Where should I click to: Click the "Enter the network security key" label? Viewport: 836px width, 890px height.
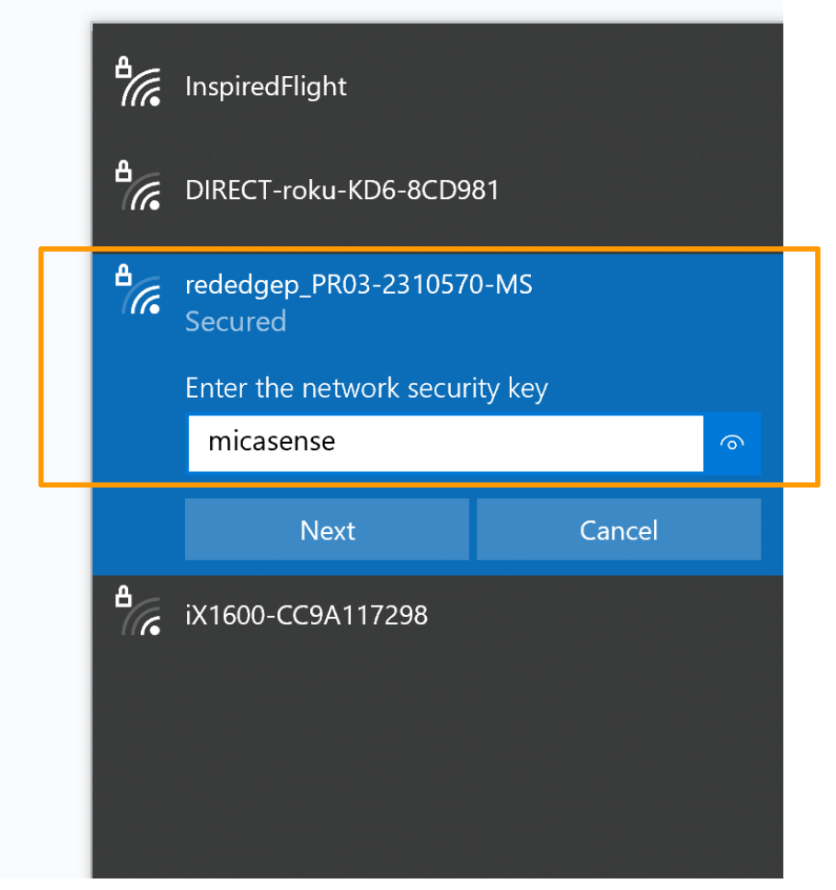[x=366, y=388]
